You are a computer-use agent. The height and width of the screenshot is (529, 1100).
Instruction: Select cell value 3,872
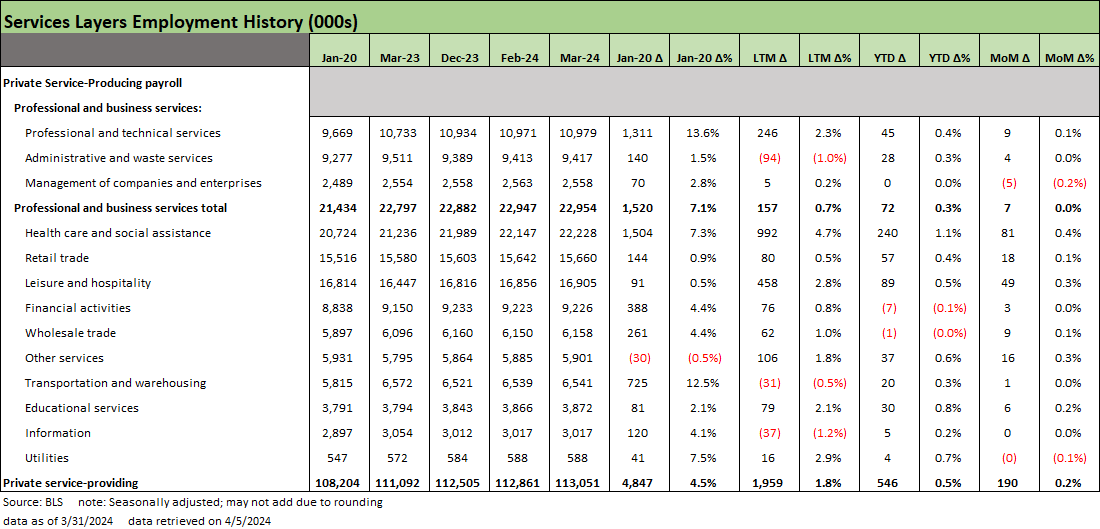(x=580, y=408)
